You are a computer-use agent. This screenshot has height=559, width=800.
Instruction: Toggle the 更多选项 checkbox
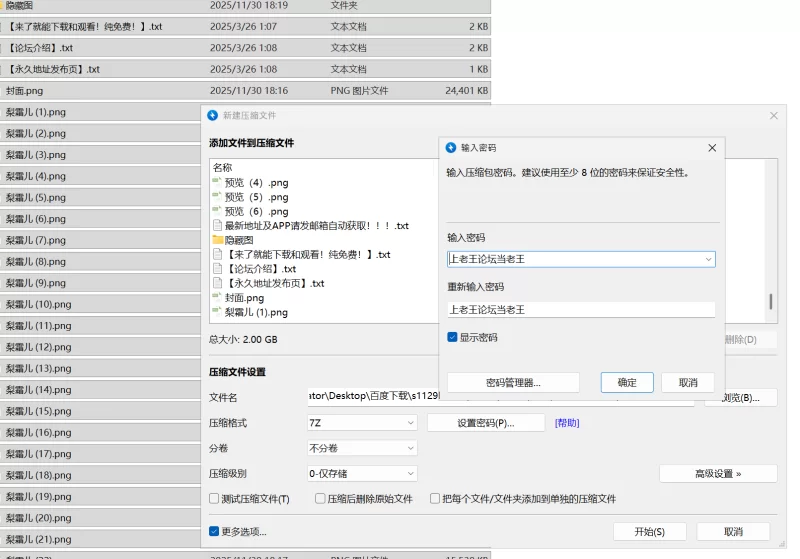(x=214, y=531)
